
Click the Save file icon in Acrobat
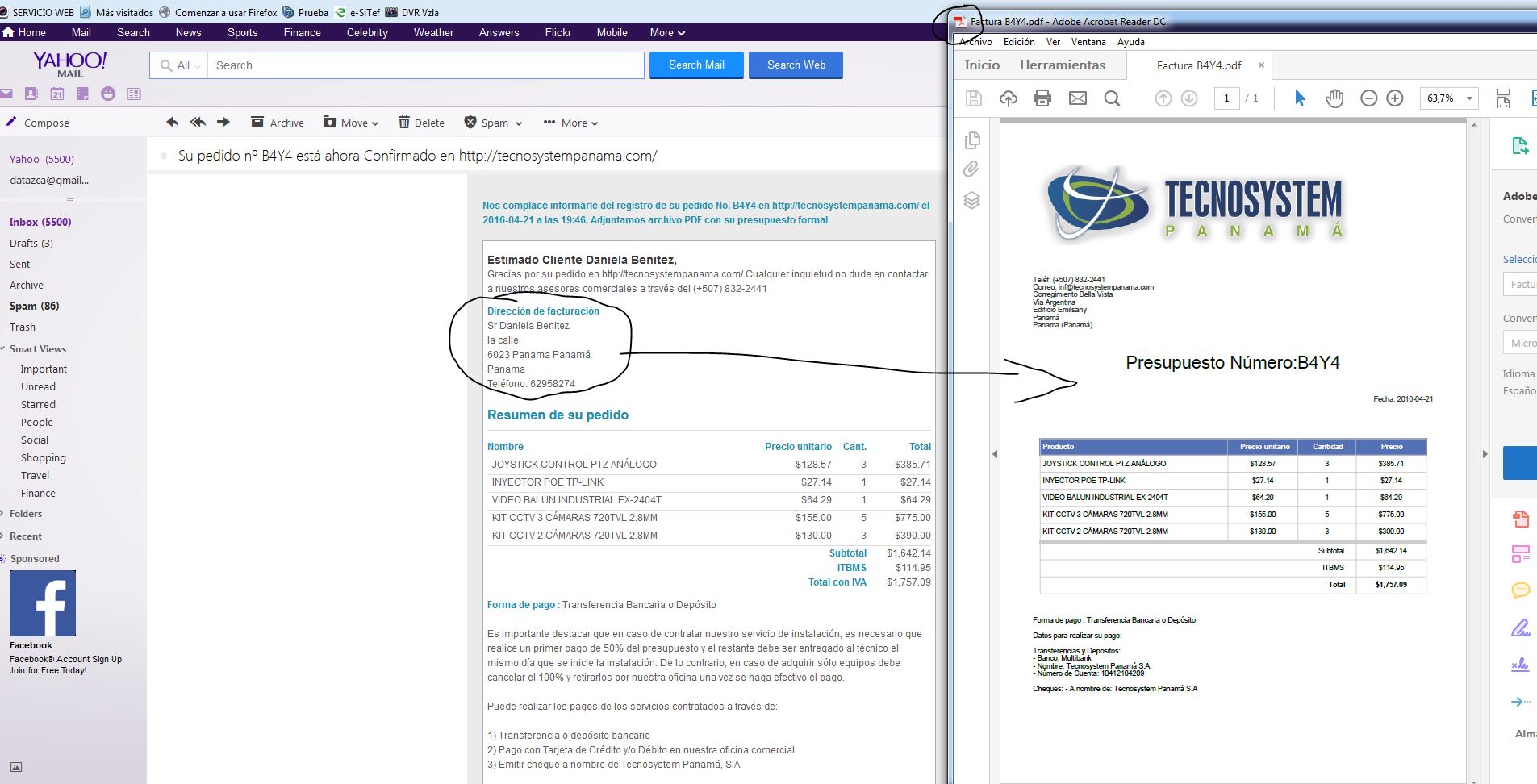pos(974,98)
